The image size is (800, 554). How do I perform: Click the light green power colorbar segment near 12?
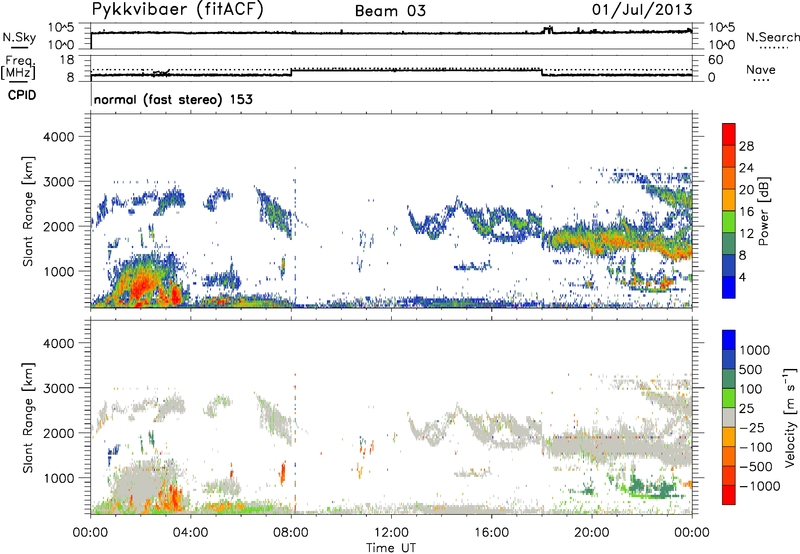(x=729, y=221)
